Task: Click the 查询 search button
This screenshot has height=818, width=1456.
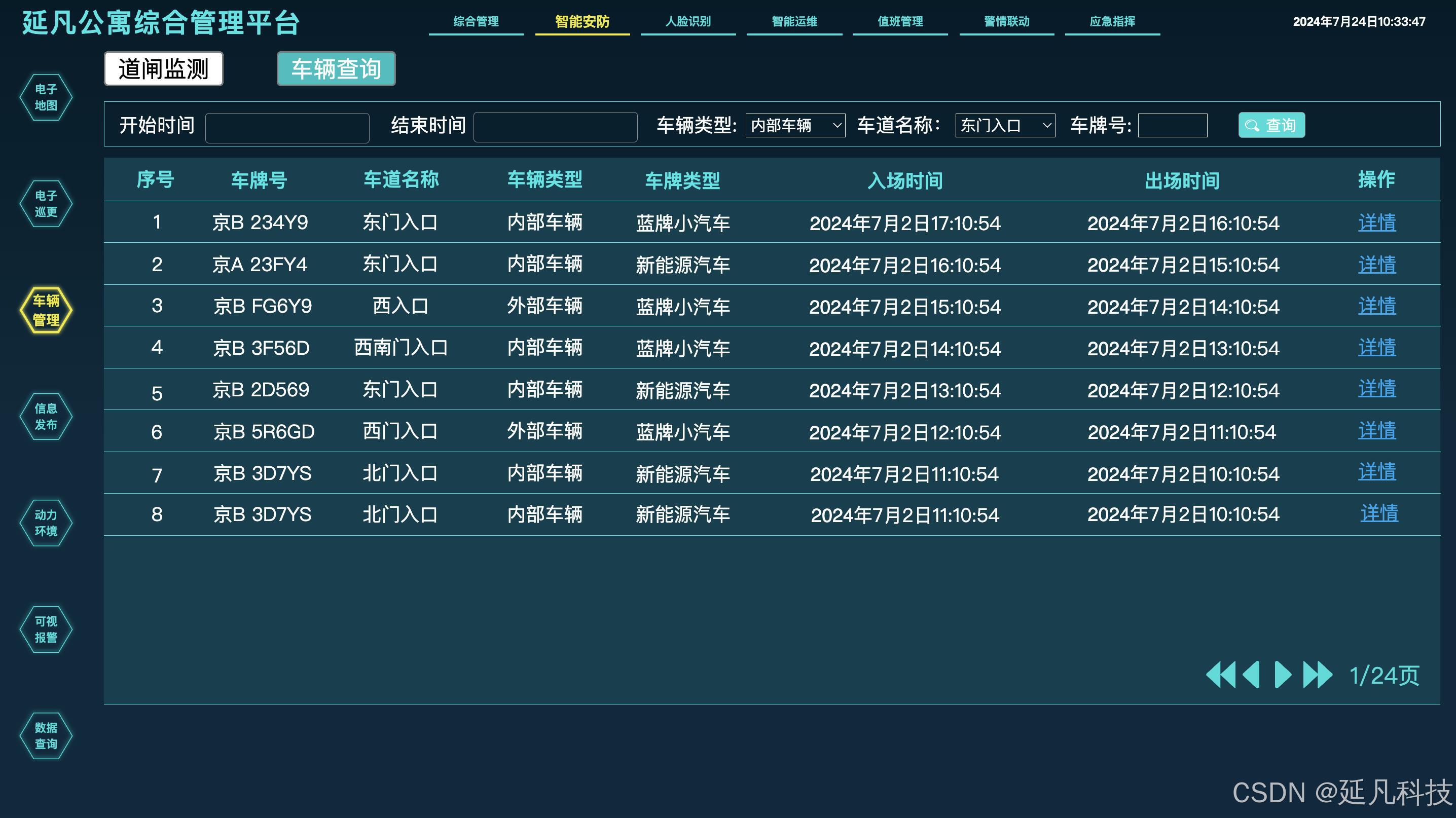Action: click(1271, 125)
